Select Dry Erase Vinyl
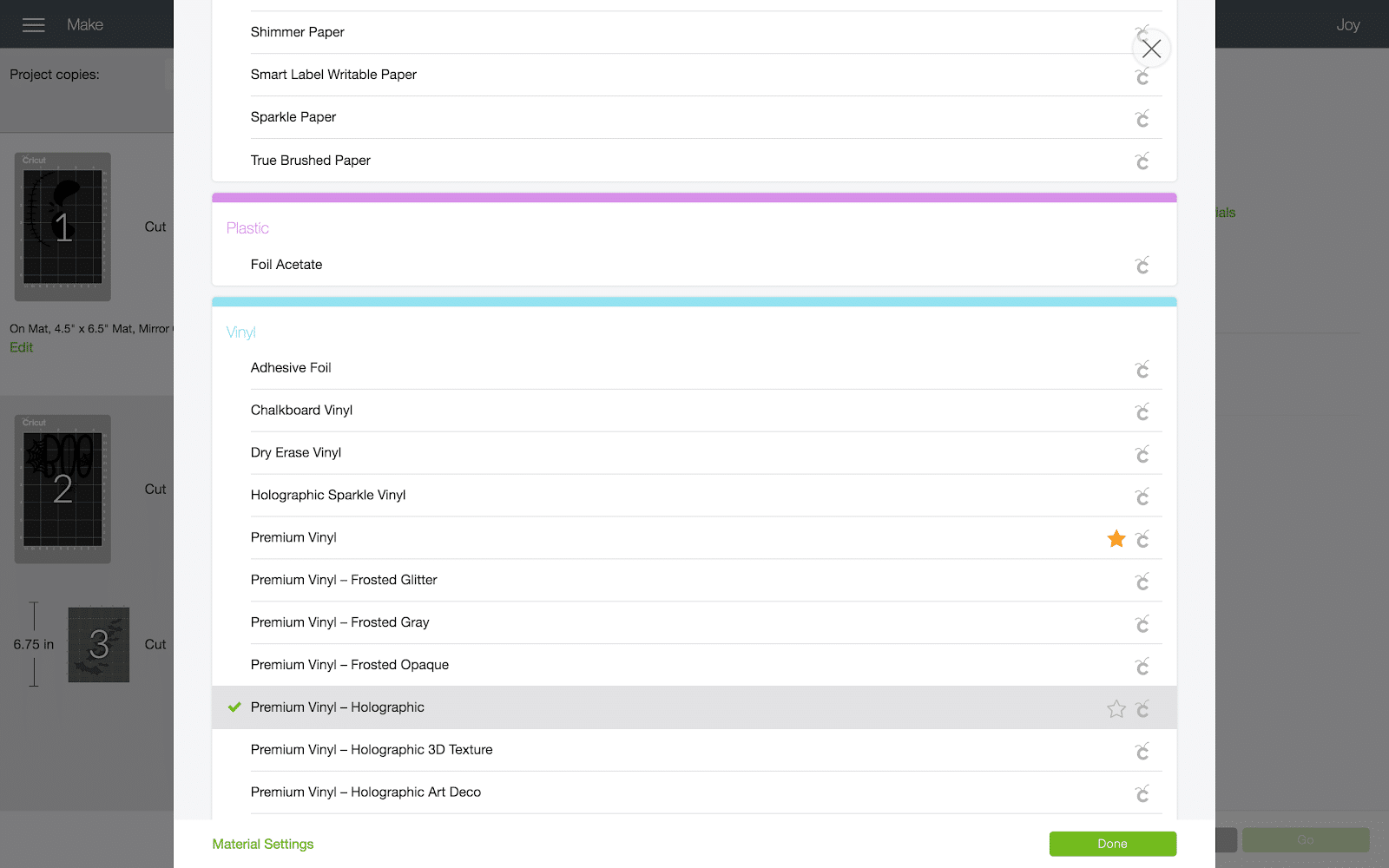Image resolution: width=1389 pixels, height=868 pixels. [x=694, y=453]
